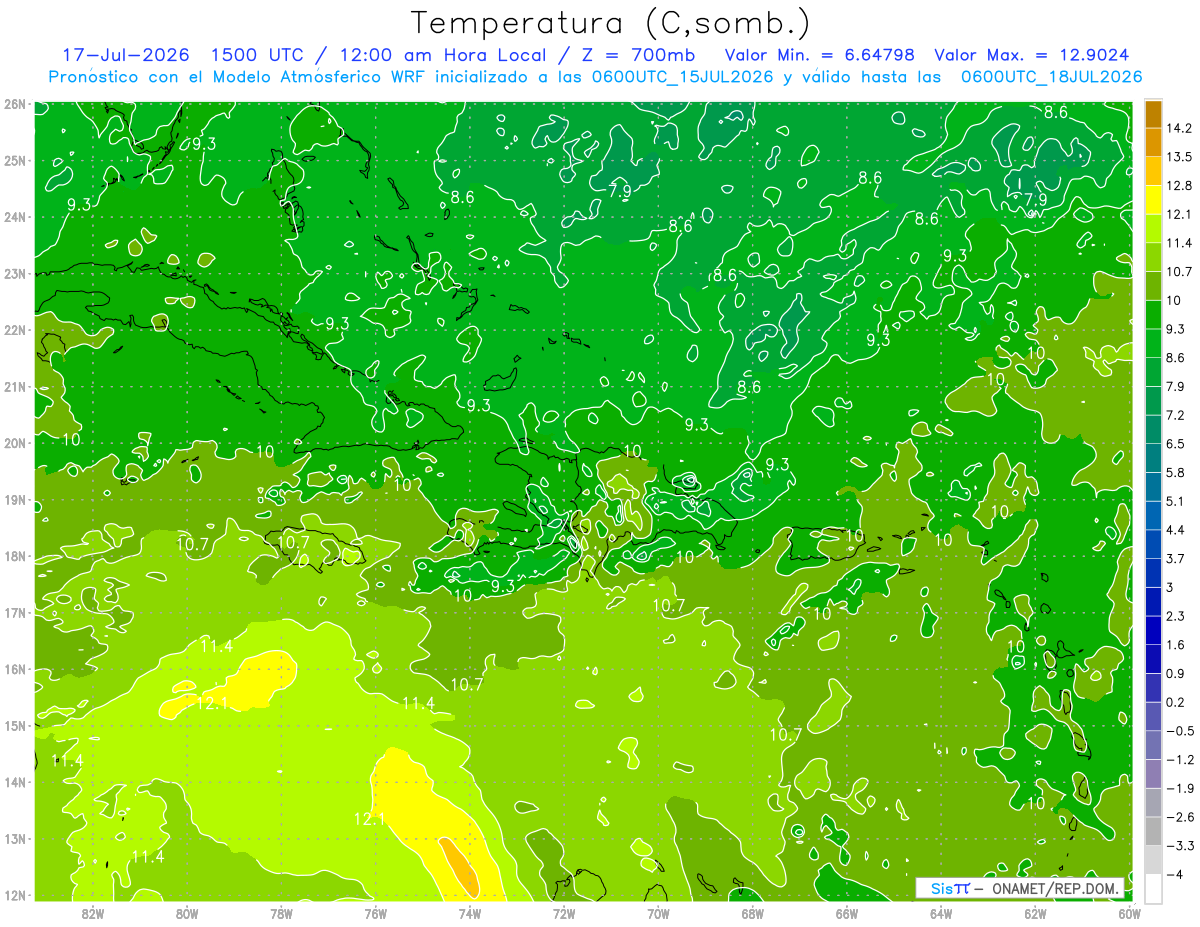
Task: Click the 13.5 value on the color scale
Action: coord(1180,157)
